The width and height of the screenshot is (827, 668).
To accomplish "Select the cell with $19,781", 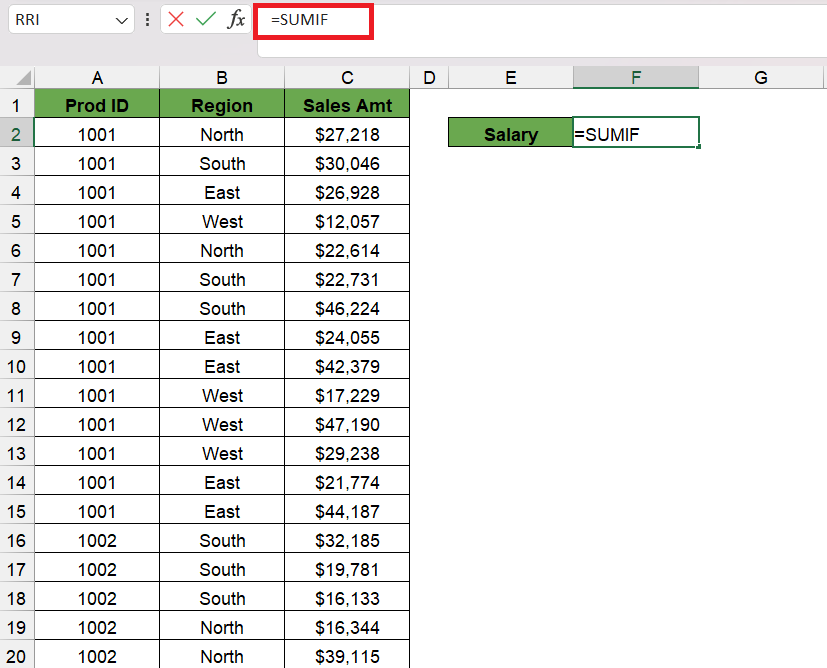I will 347,569.
